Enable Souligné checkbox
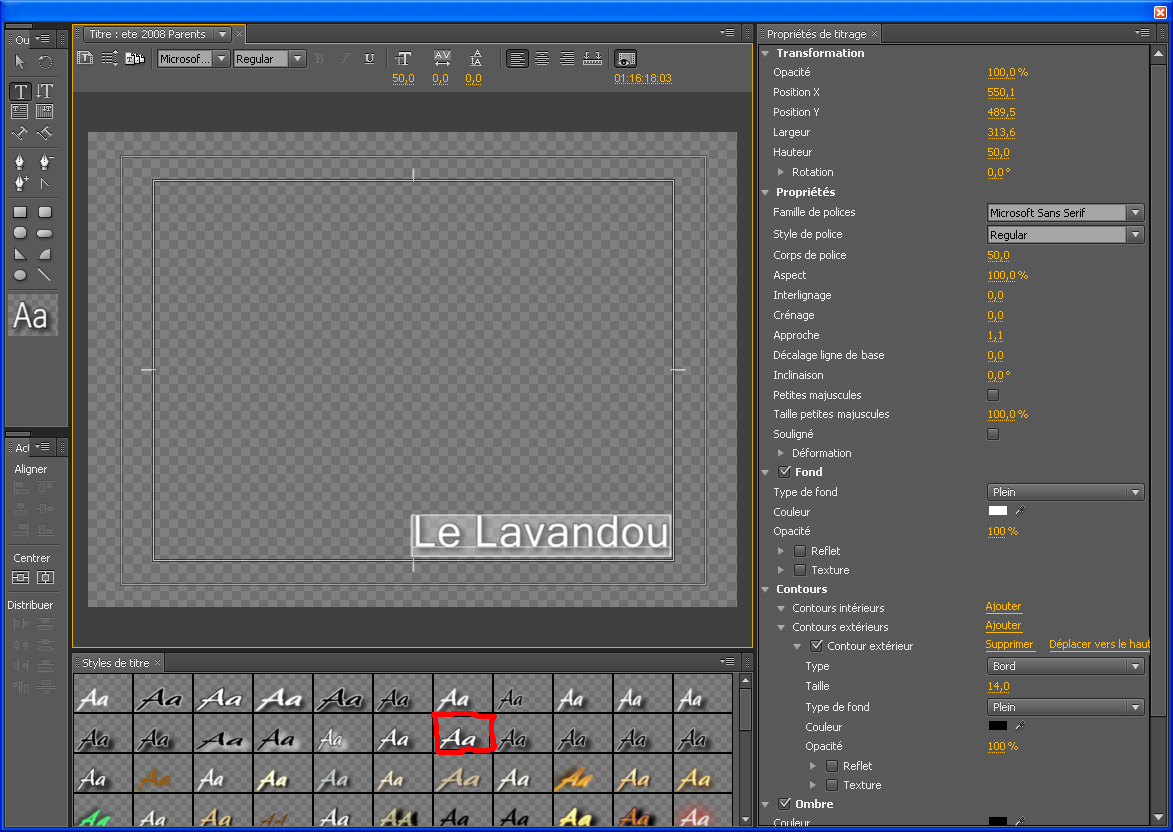1173x832 pixels. point(993,434)
